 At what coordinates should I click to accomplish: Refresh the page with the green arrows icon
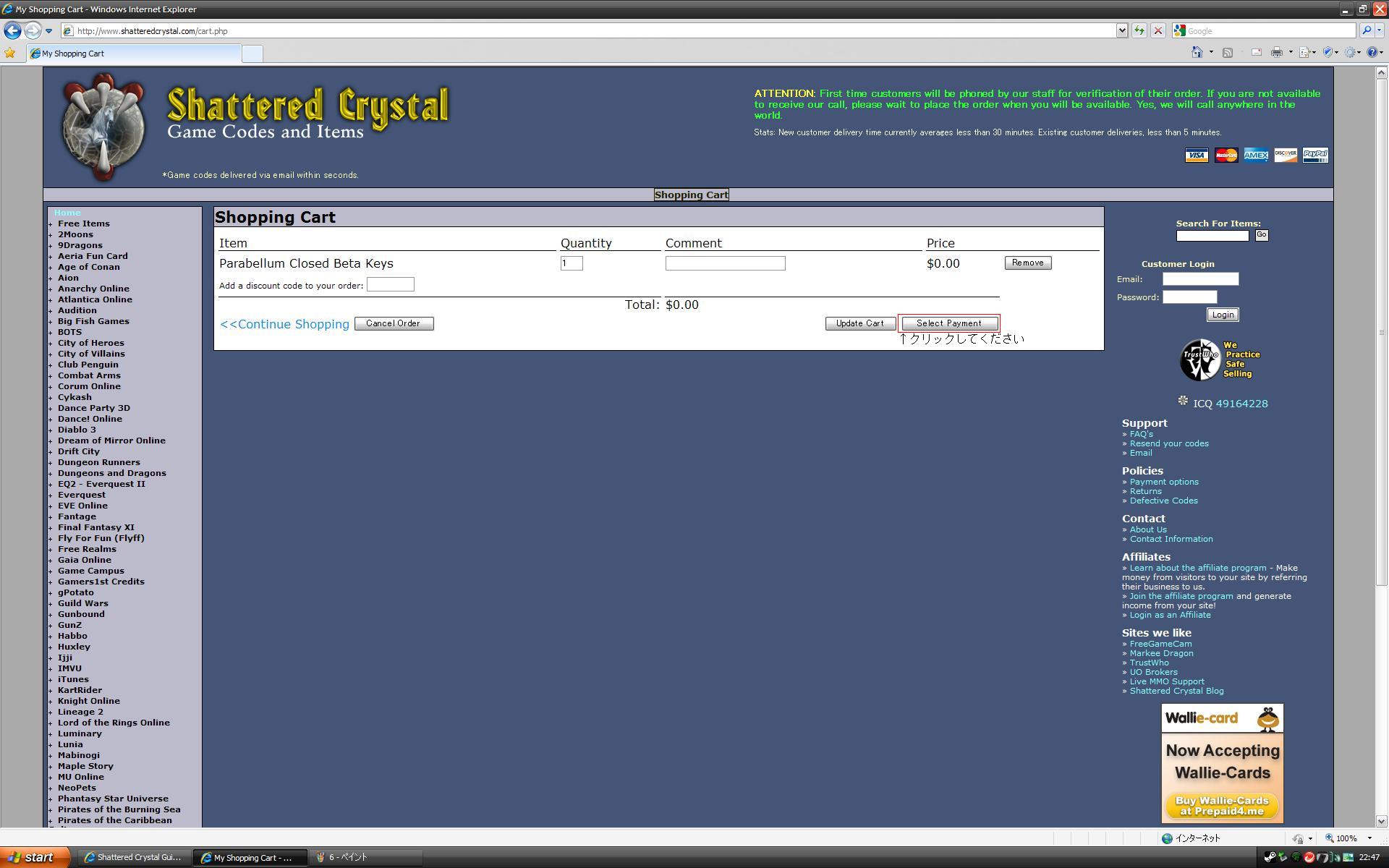point(1139,30)
